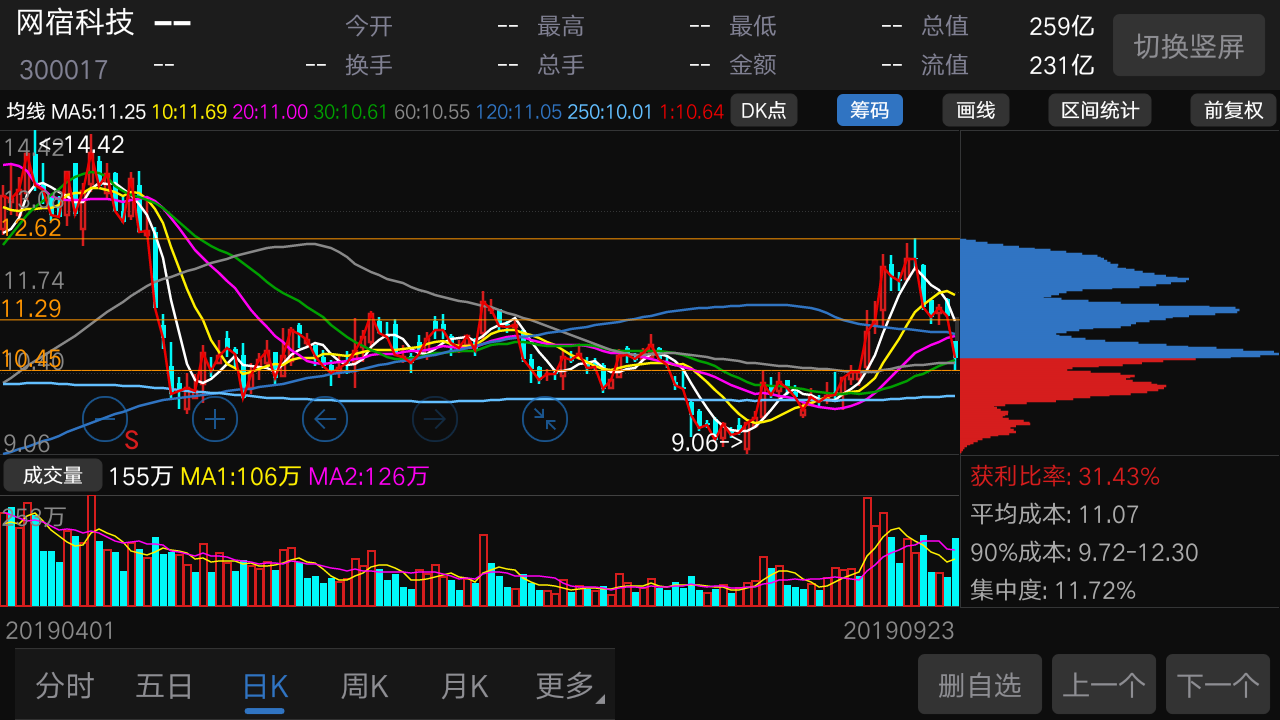This screenshot has height=720, width=1280.
Task: Tap the end date 20190923
Action: click(x=898, y=631)
